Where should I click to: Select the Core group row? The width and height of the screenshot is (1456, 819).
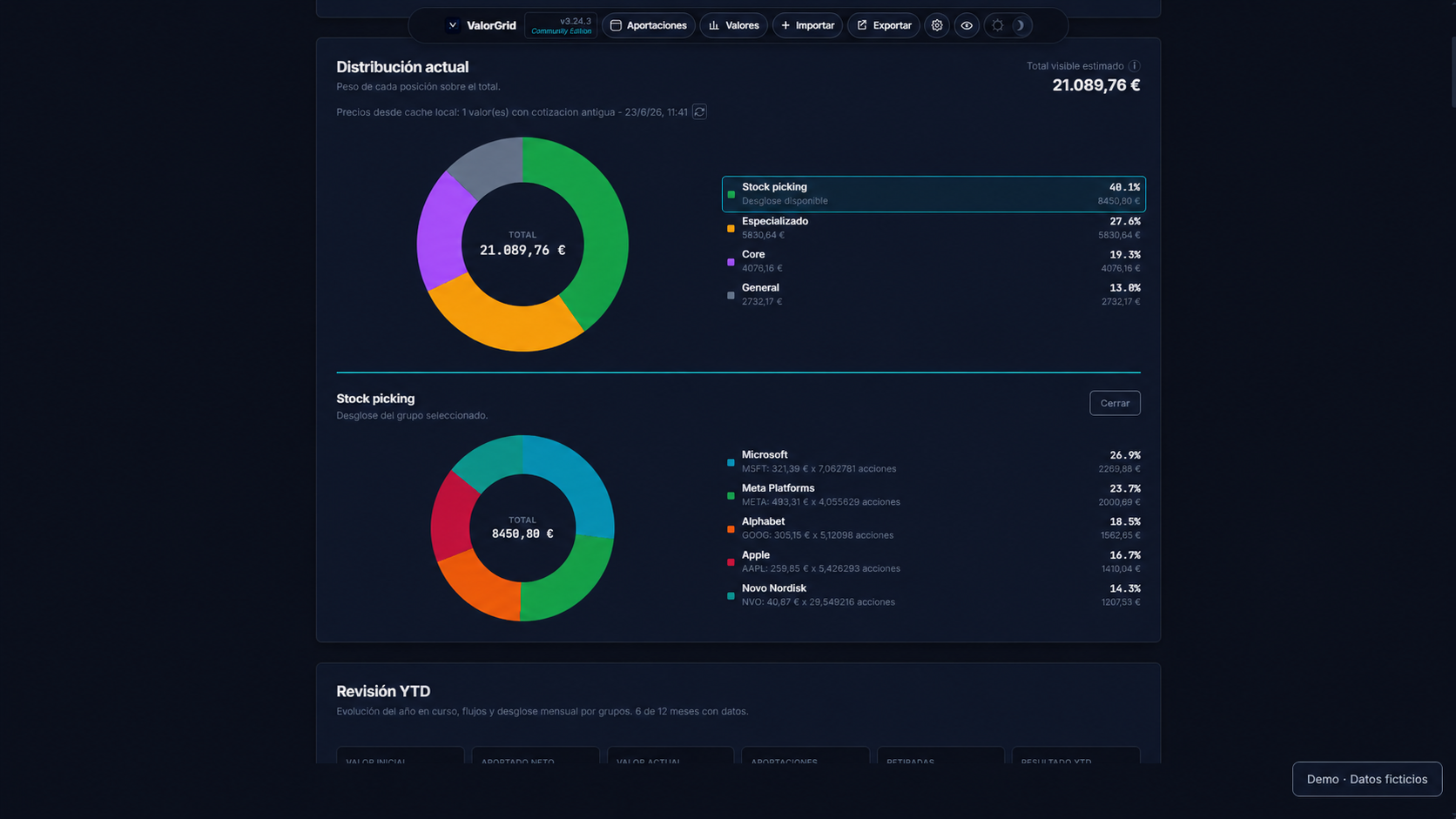pos(934,261)
